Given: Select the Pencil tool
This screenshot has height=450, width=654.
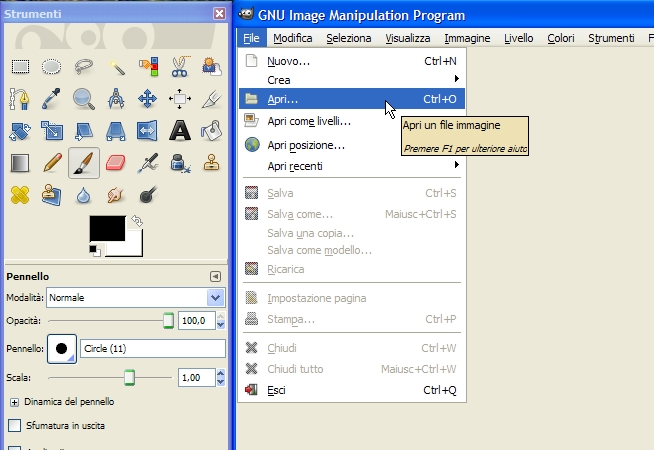Looking at the screenshot, I should coord(52,163).
